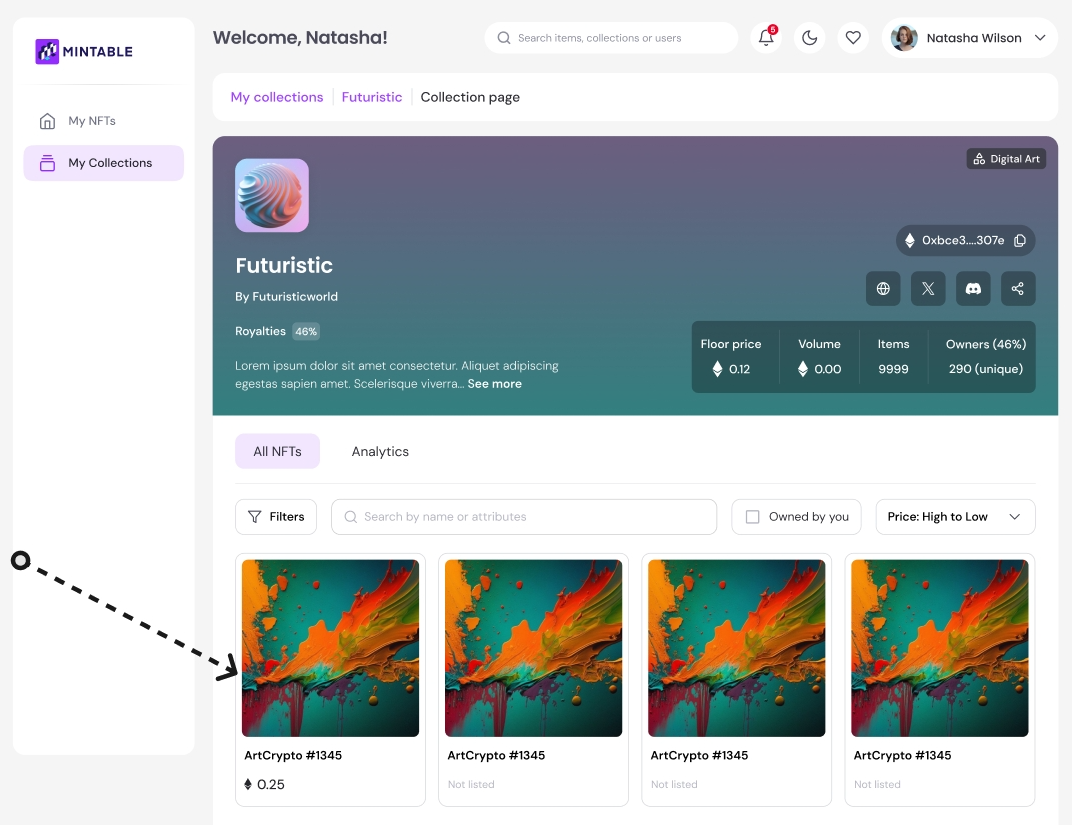Viewport: 1072px width, 825px height.
Task: Toggle dark mode moon icon
Action: pos(810,38)
